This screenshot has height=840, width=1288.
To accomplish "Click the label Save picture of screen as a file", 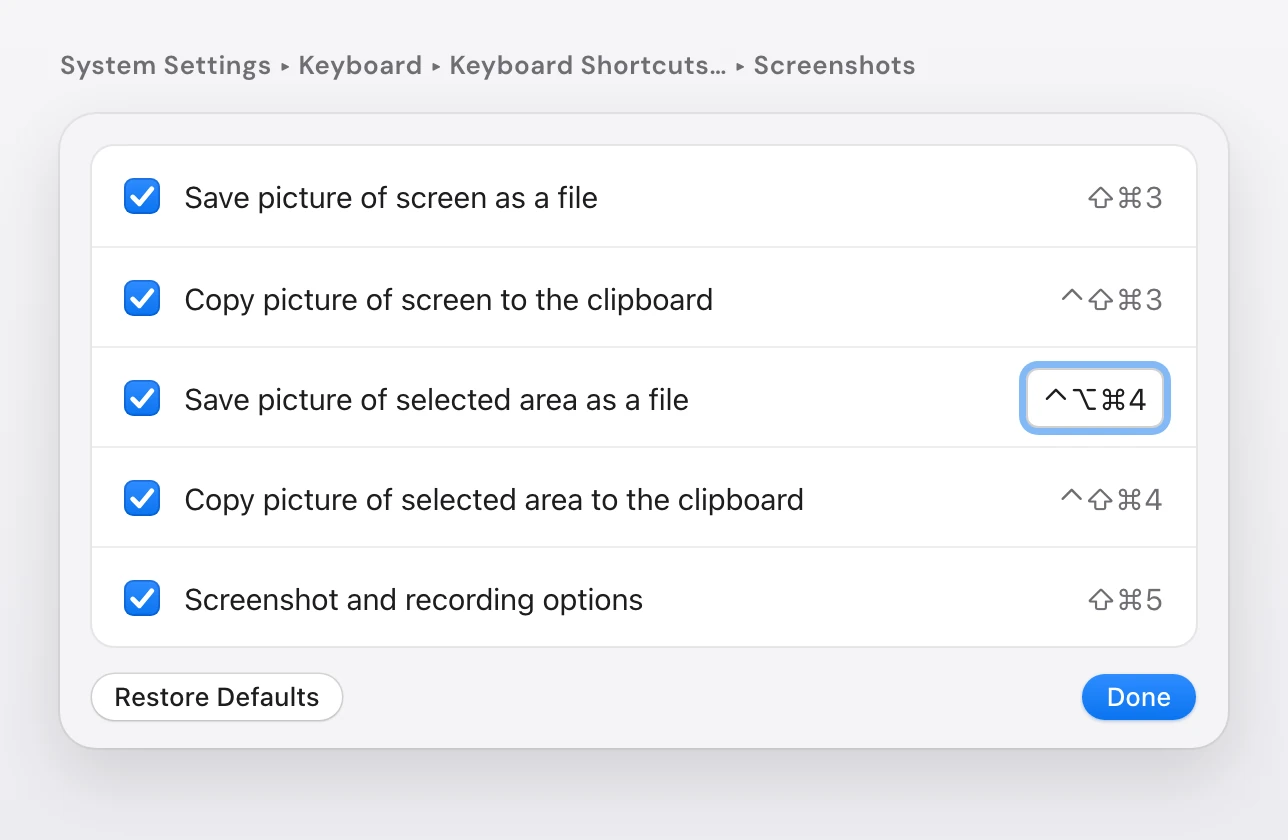I will coord(391,198).
